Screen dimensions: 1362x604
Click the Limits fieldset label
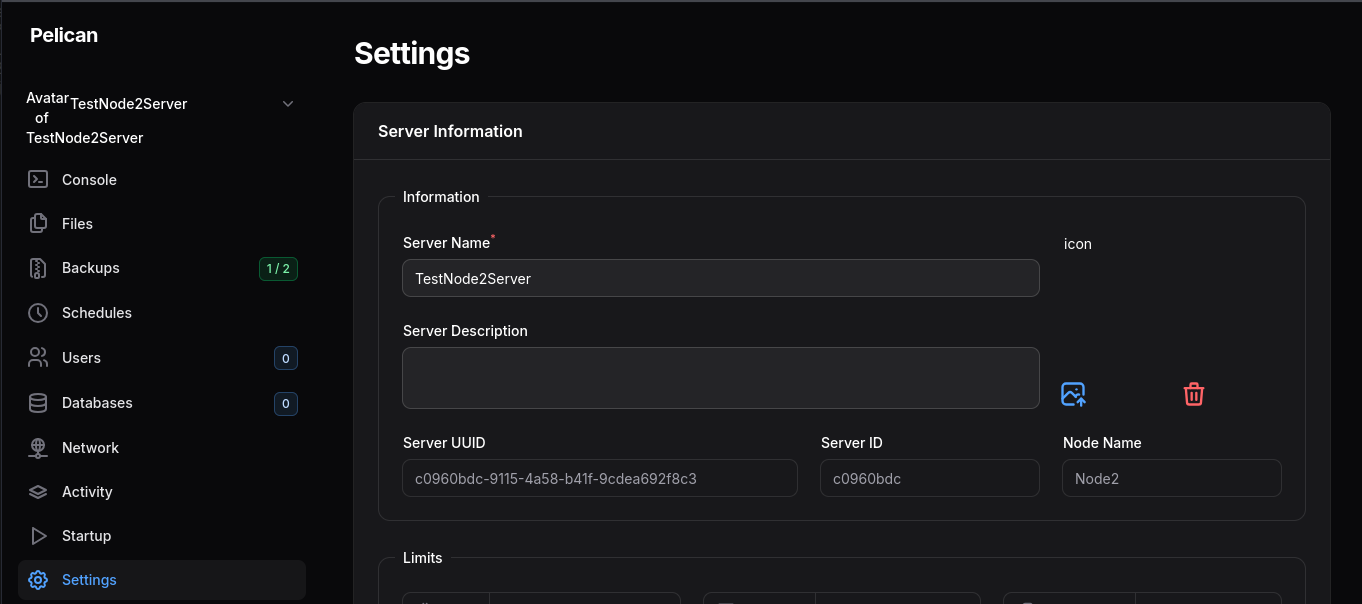click(422, 558)
